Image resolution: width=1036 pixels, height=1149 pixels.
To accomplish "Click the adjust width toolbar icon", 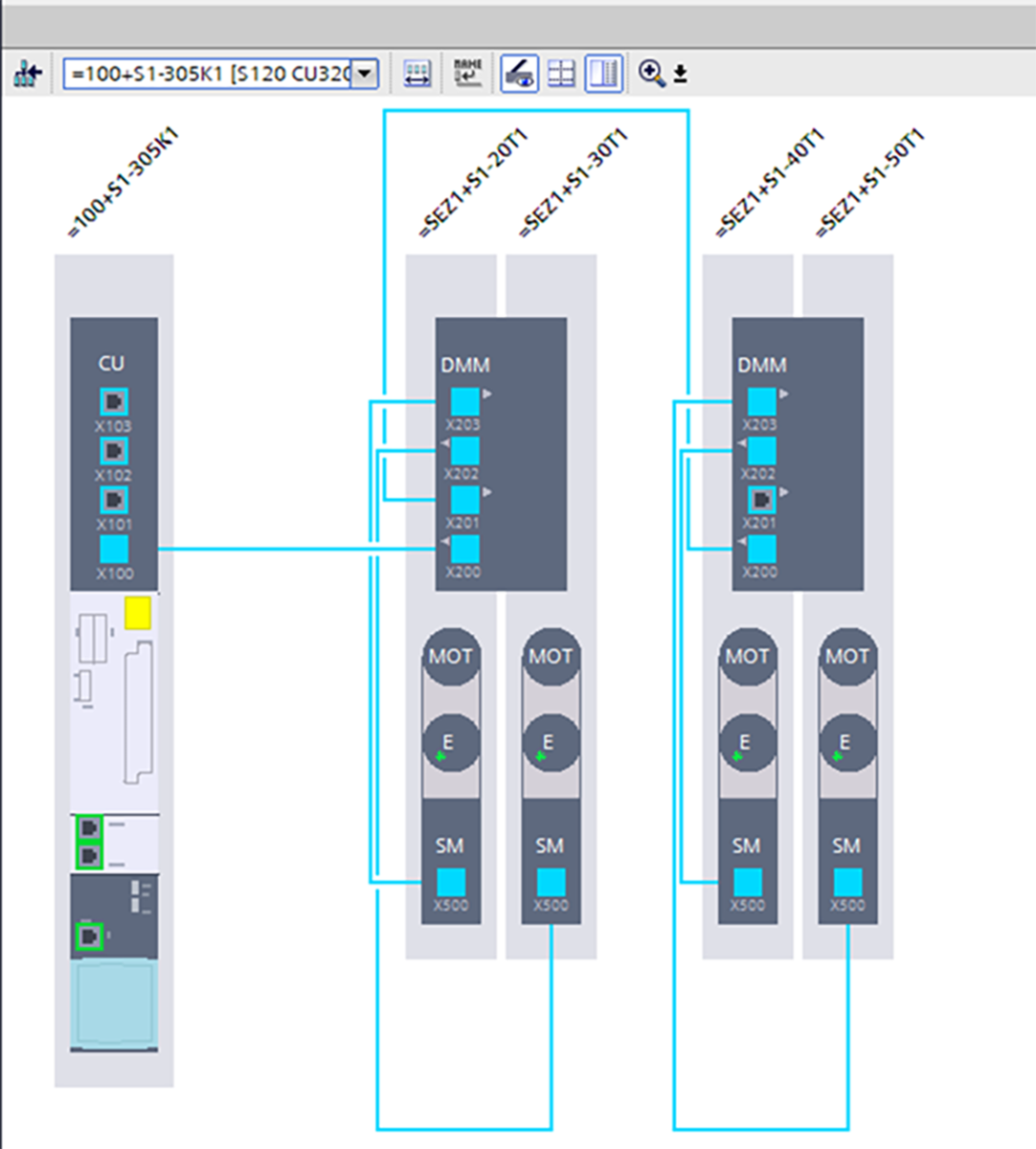I will [417, 74].
